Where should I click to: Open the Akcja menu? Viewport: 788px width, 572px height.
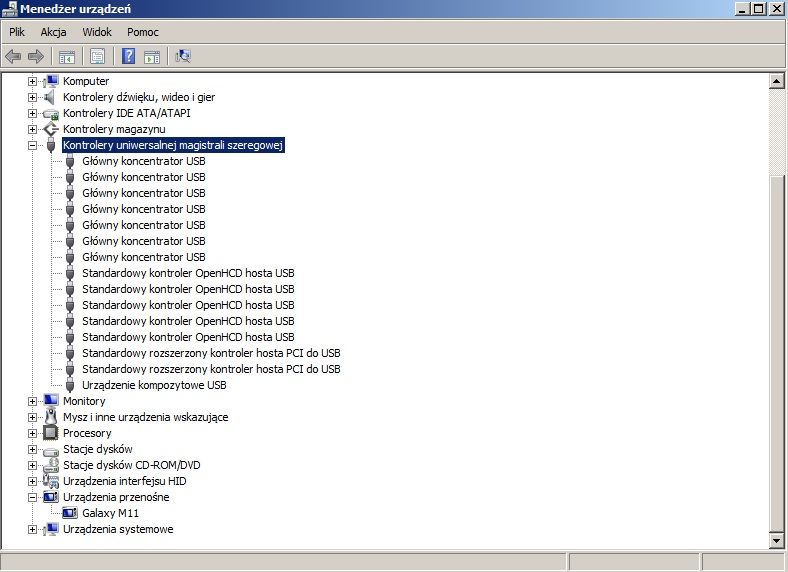point(53,32)
